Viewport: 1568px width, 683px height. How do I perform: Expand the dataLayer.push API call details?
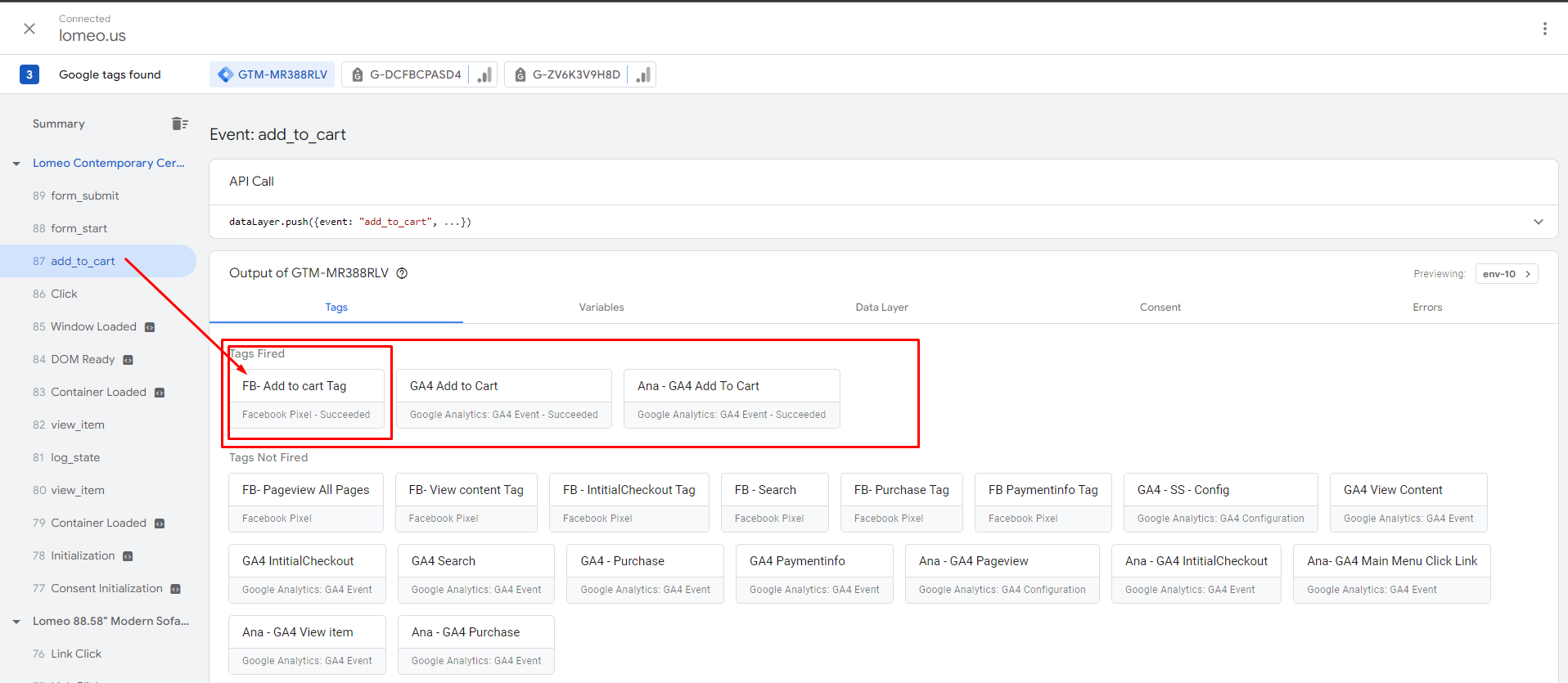(x=1538, y=222)
